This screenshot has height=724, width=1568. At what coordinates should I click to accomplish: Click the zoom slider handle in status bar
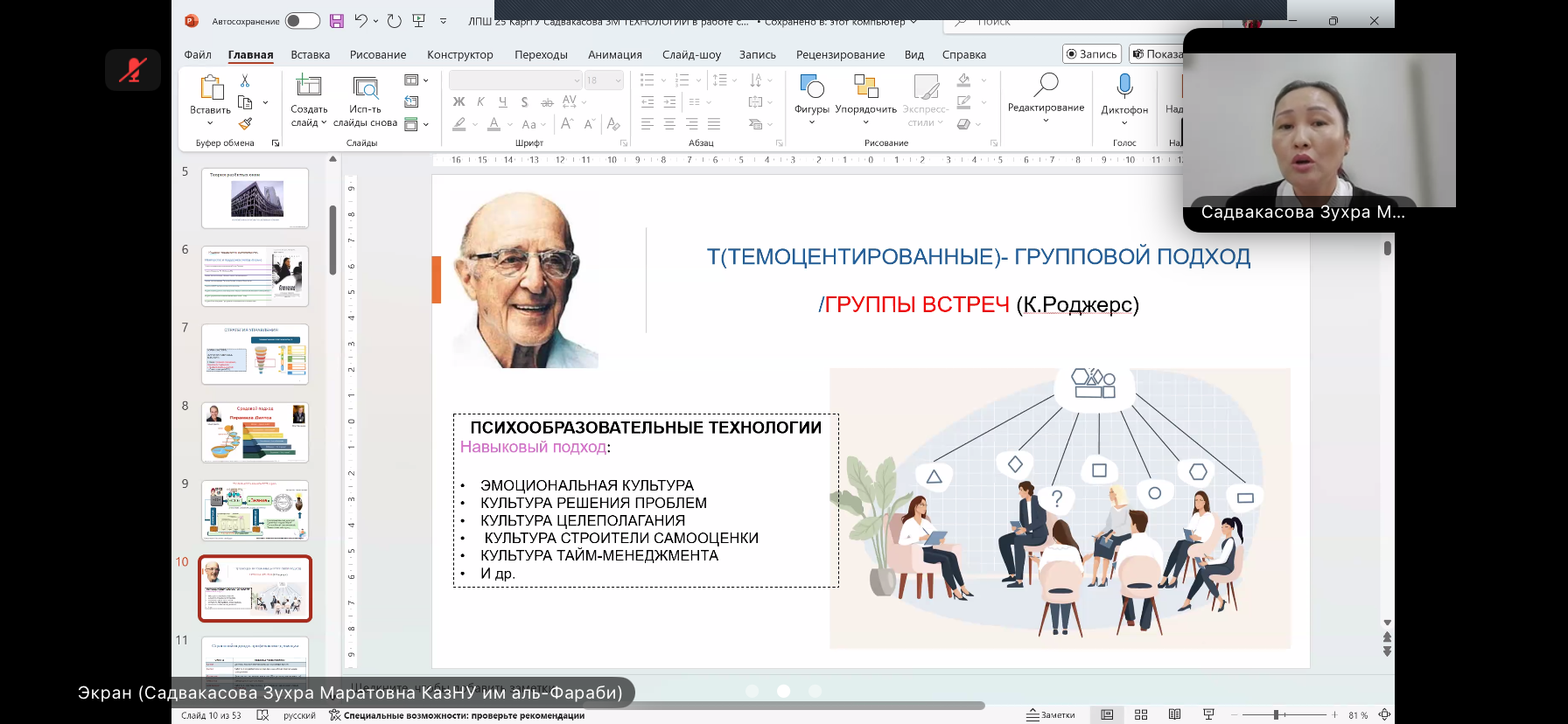[1277, 714]
